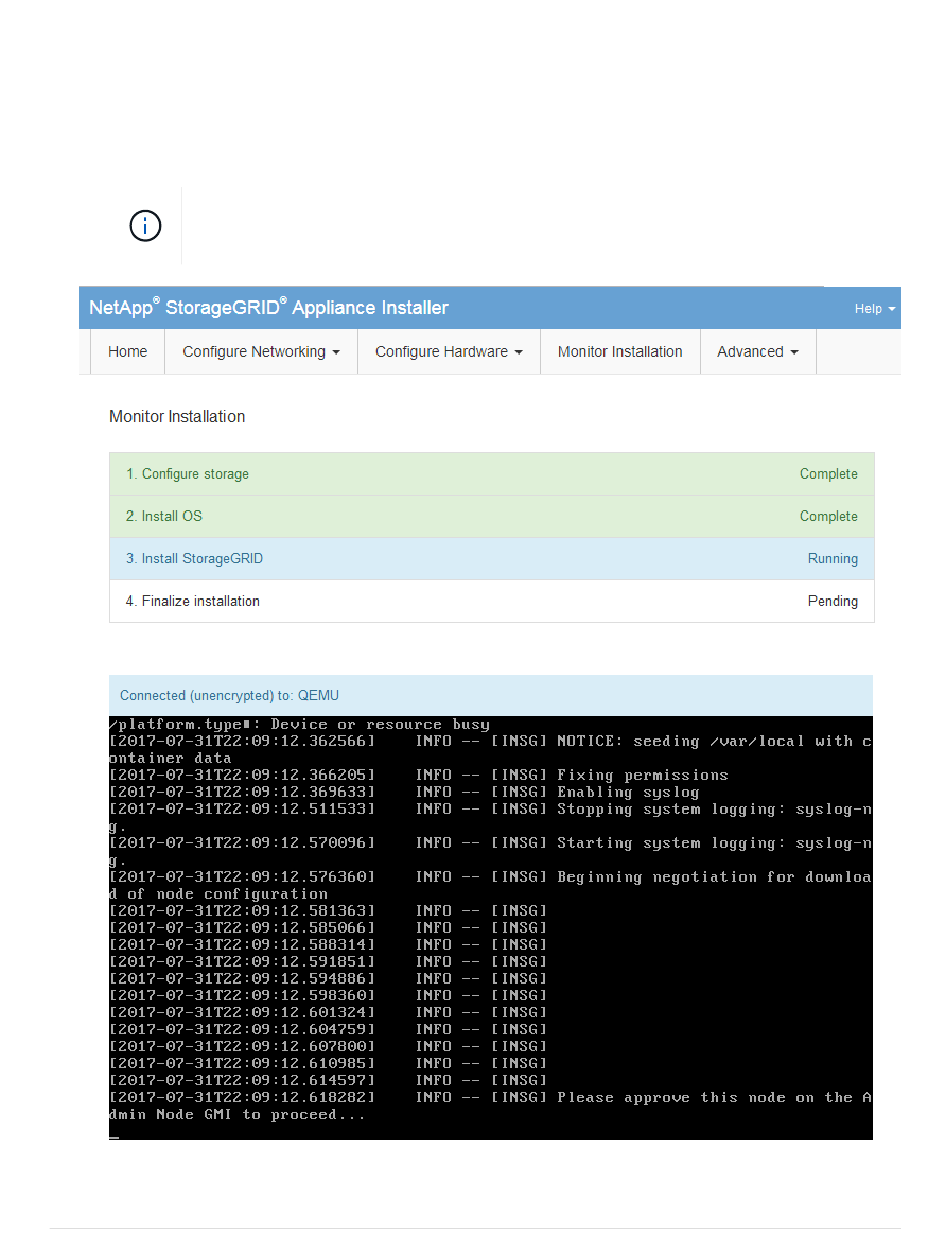Click the Complete status for Install OS
The width and height of the screenshot is (950, 1248).
(829, 516)
